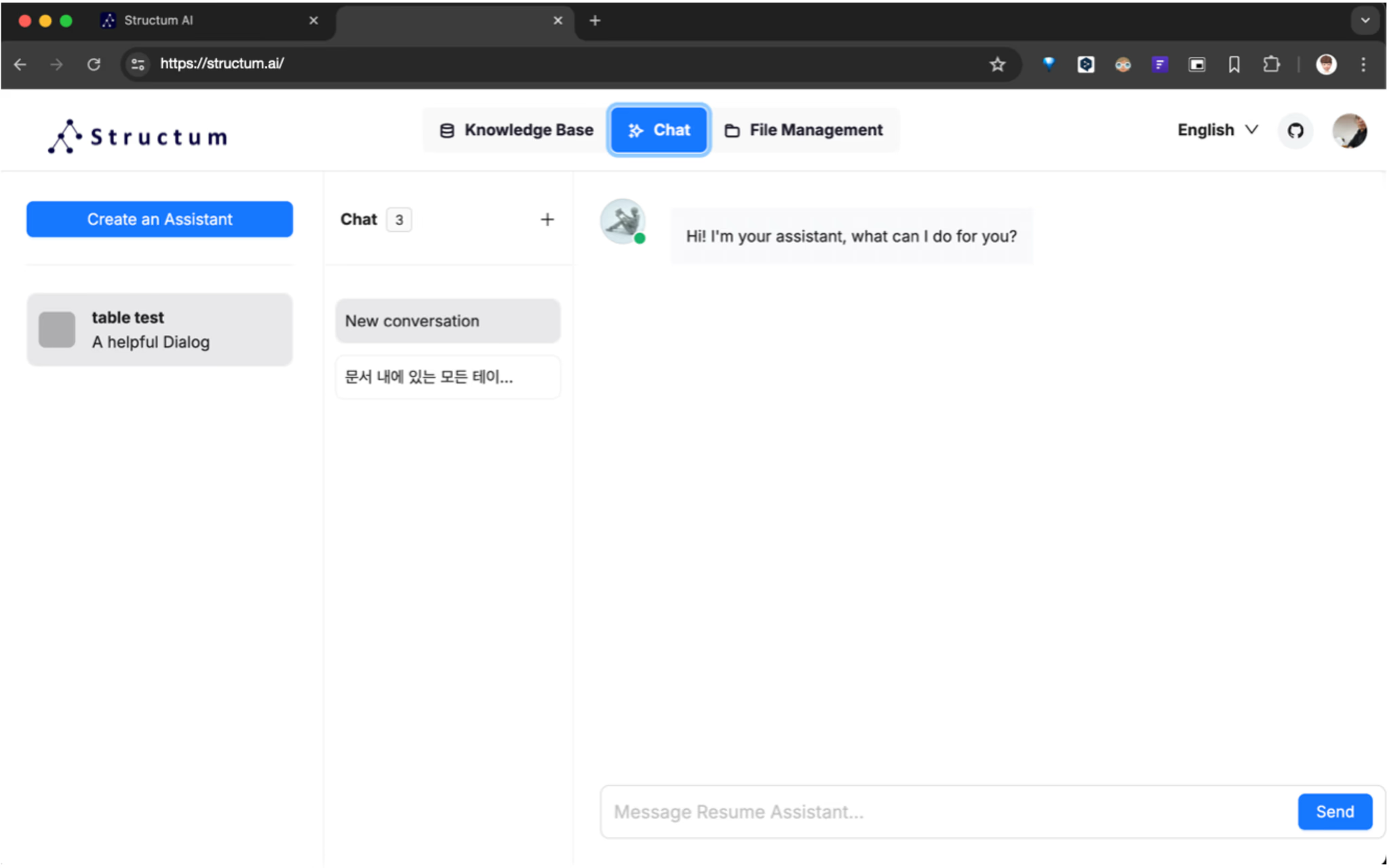The width and height of the screenshot is (1389, 868).
Task: Open the File Management tab
Action: click(x=804, y=130)
